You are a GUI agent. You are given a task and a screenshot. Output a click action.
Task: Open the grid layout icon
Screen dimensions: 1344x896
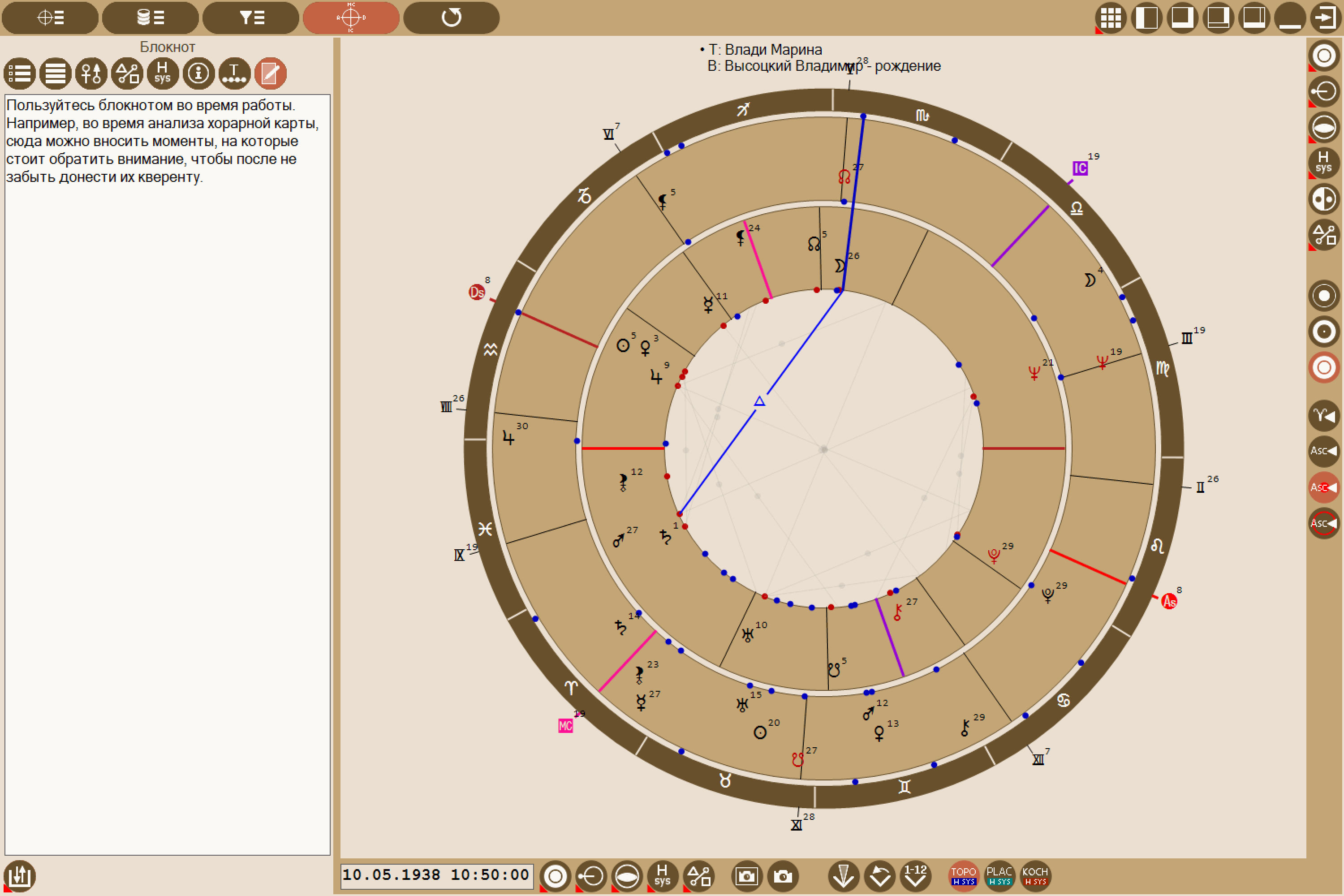point(1110,18)
